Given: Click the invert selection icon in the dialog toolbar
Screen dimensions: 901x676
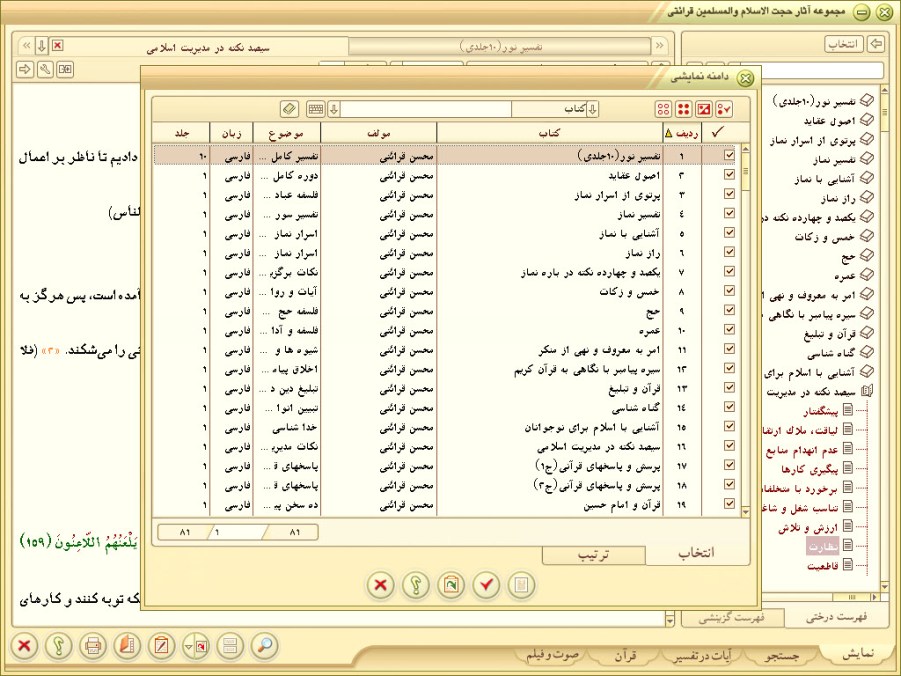Looking at the screenshot, I should pos(703,109).
